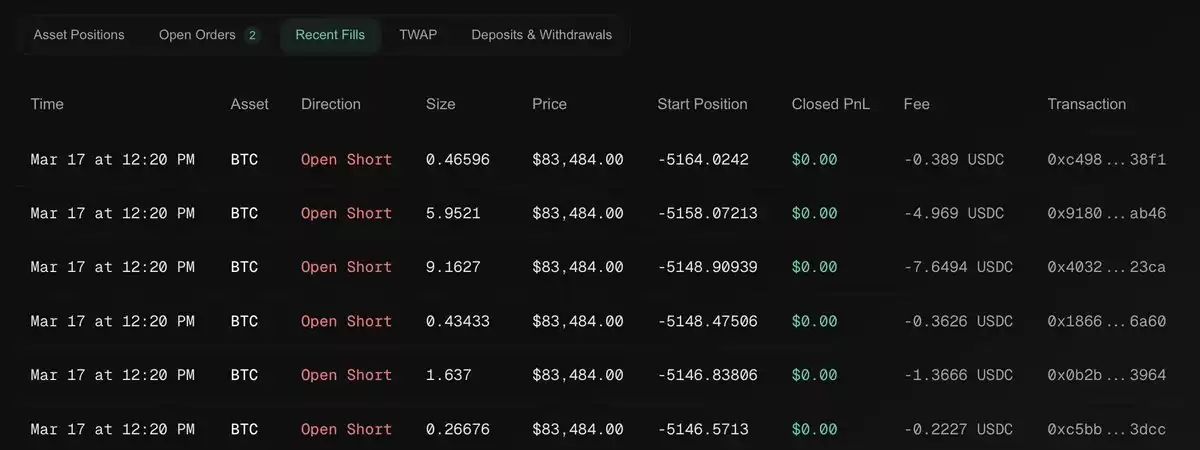Sort by the Time column header
The image size is (1200, 450).
(47, 104)
